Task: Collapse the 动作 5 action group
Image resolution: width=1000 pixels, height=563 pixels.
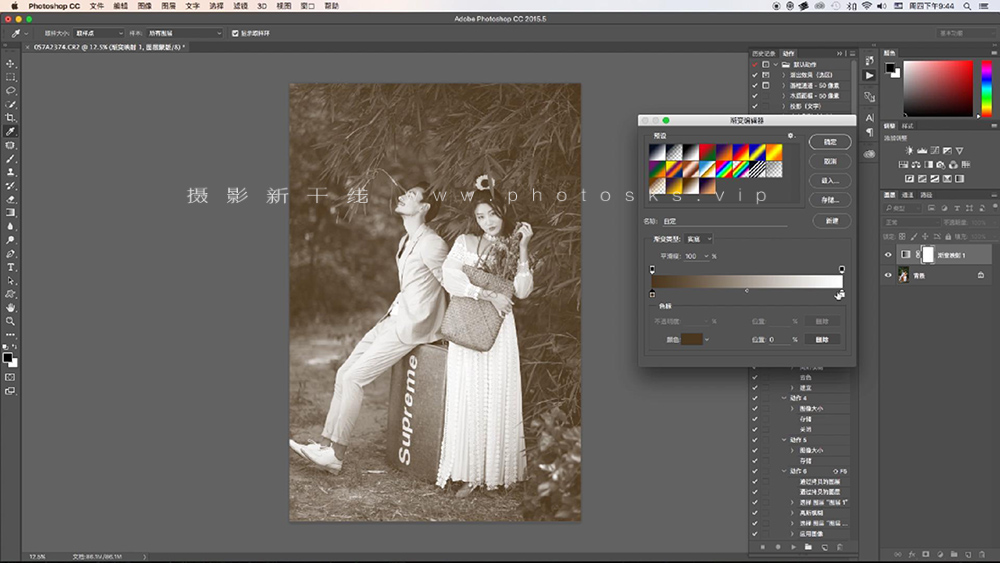Action: (x=784, y=440)
